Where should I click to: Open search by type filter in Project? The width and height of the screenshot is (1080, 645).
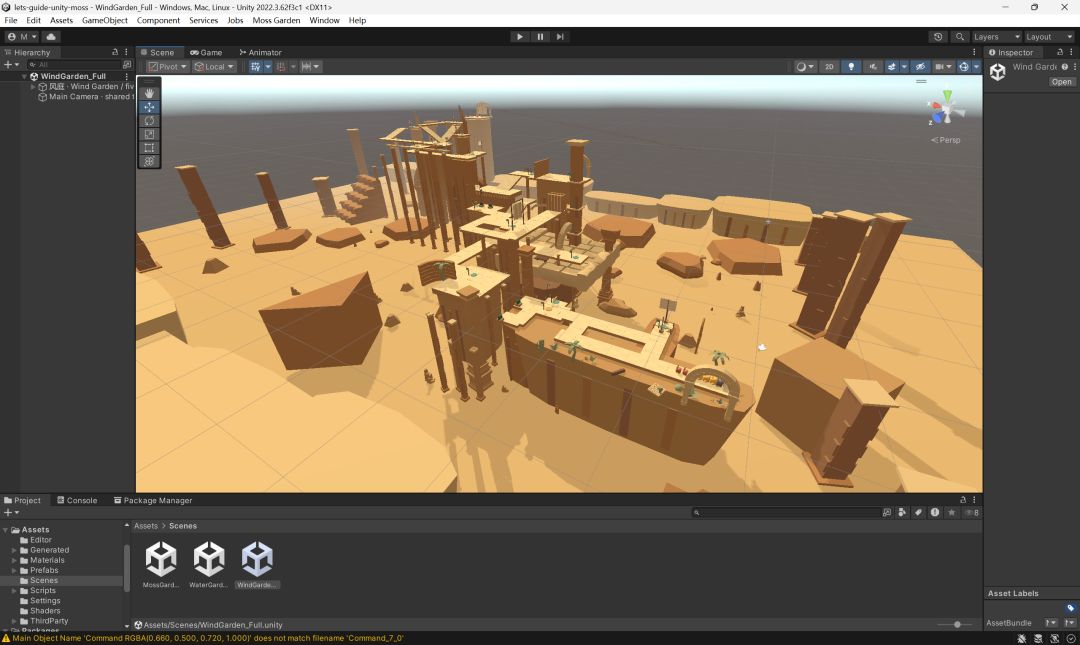click(x=902, y=513)
